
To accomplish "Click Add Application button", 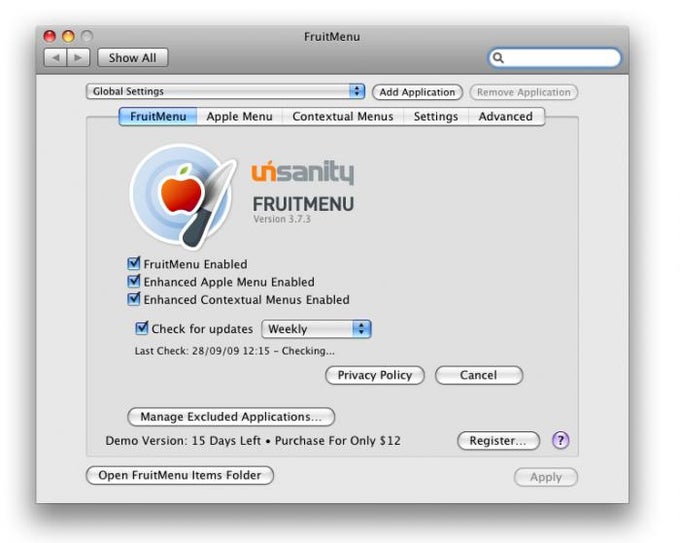I will 417,92.
